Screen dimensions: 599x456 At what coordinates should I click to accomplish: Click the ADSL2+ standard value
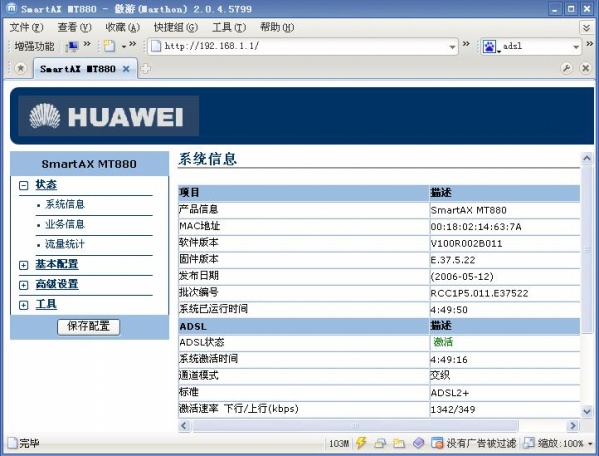(x=450, y=393)
